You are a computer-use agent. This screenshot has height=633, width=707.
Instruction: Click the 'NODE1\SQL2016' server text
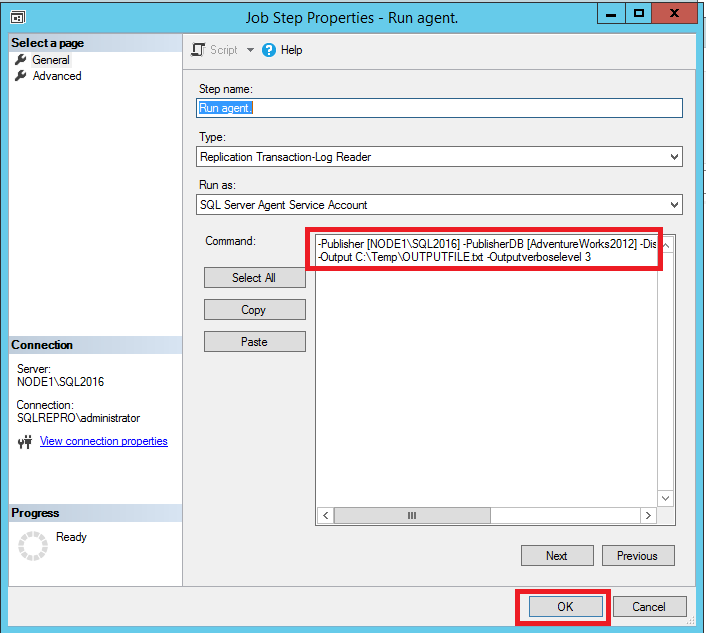[x=60, y=382]
